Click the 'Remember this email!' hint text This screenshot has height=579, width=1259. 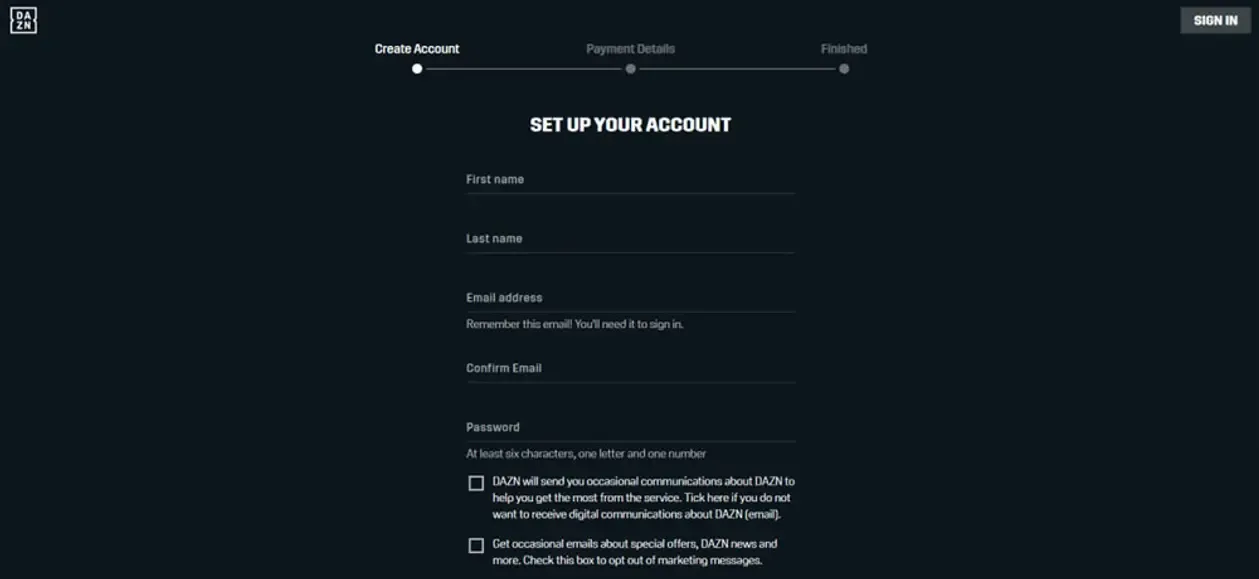574,324
